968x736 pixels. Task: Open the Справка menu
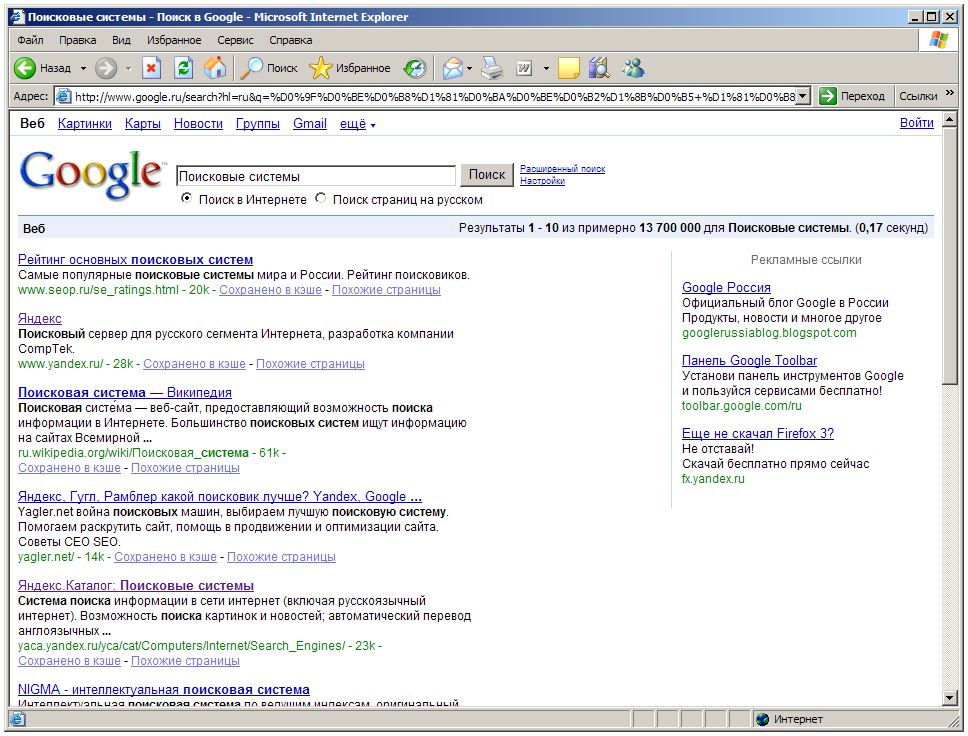(290, 40)
